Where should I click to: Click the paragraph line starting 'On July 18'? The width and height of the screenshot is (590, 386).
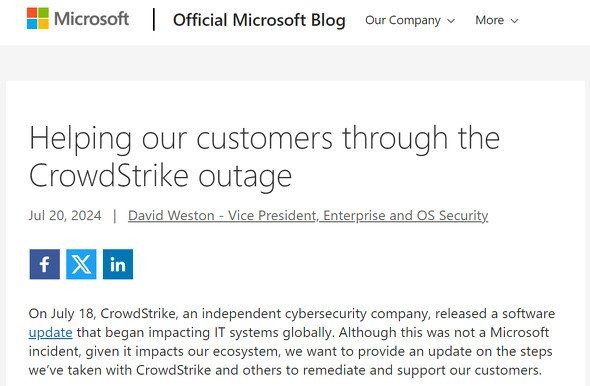point(292,314)
